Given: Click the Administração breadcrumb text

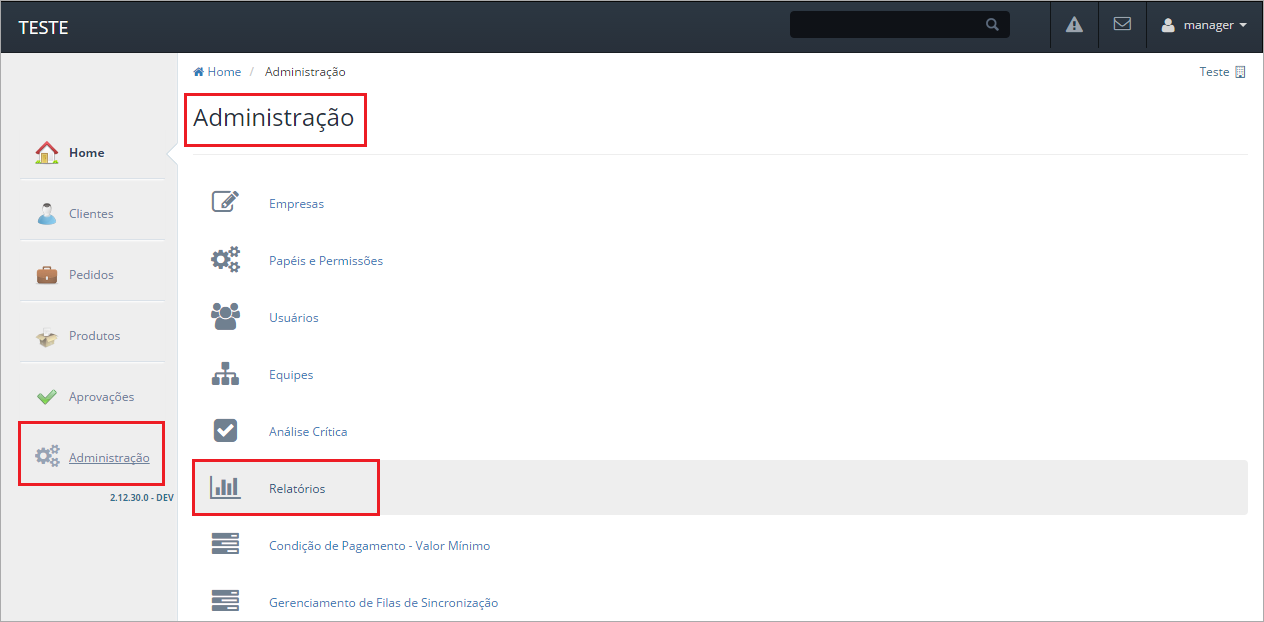Looking at the screenshot, I should [x=305, y=72].
